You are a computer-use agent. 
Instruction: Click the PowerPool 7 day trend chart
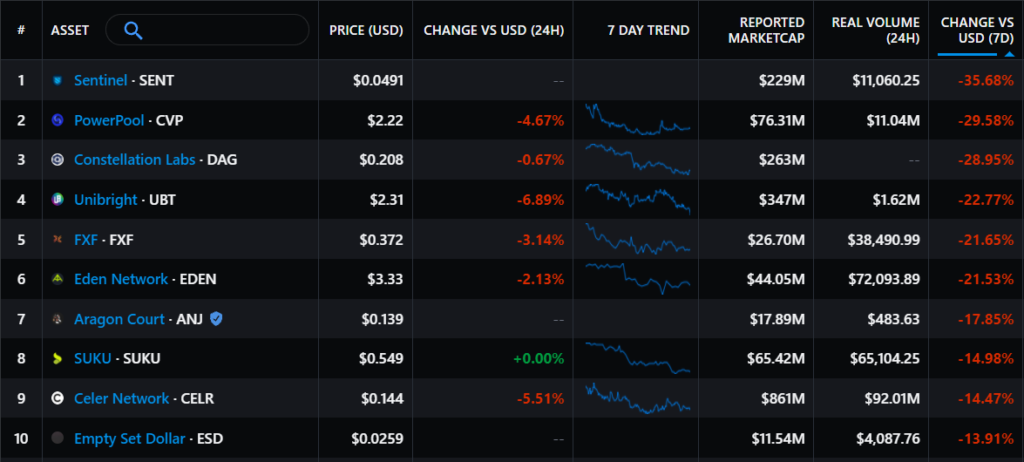[x=638, y=120]
